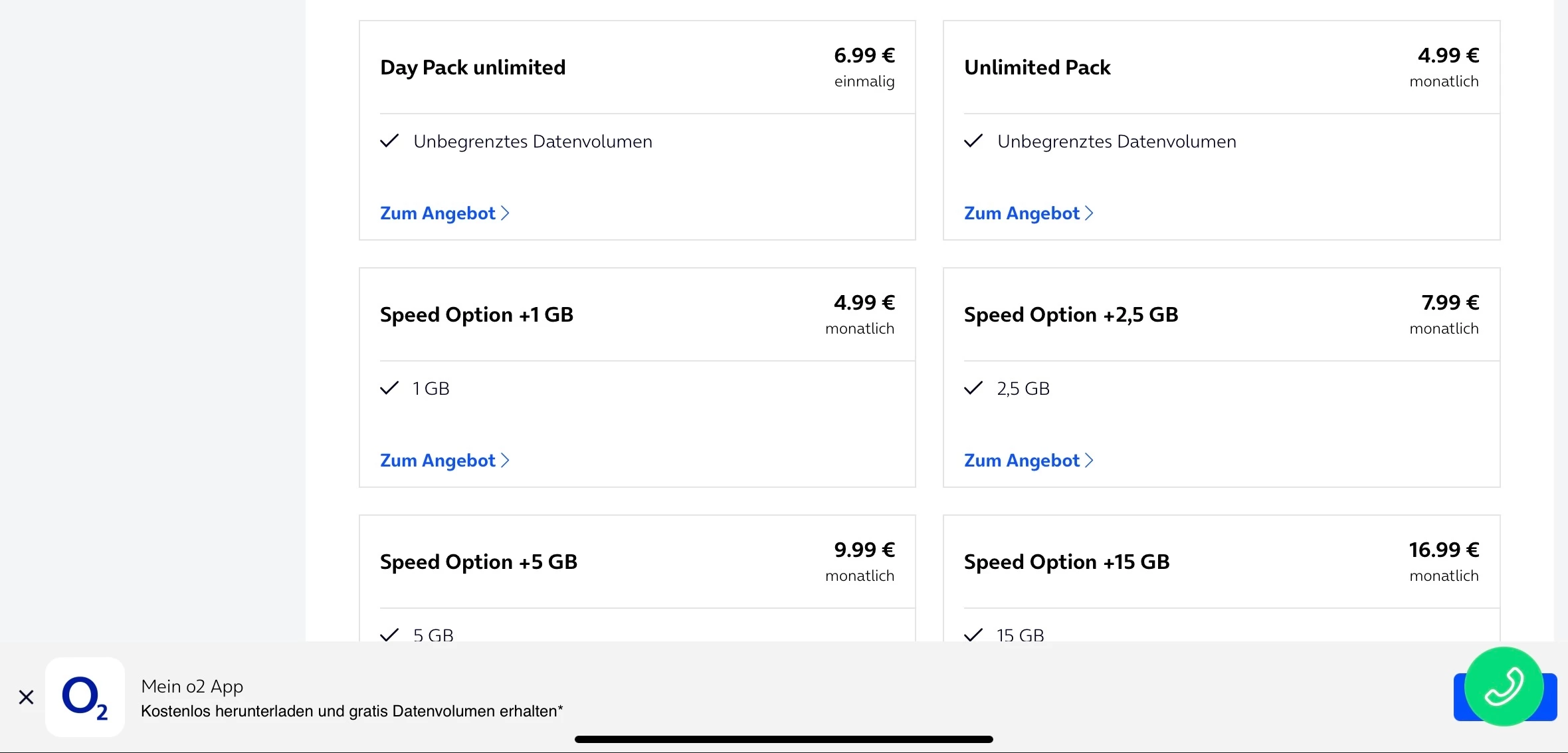Select the Speed Option +5 GB heading

pyautogui.click(x=478, y=562)
